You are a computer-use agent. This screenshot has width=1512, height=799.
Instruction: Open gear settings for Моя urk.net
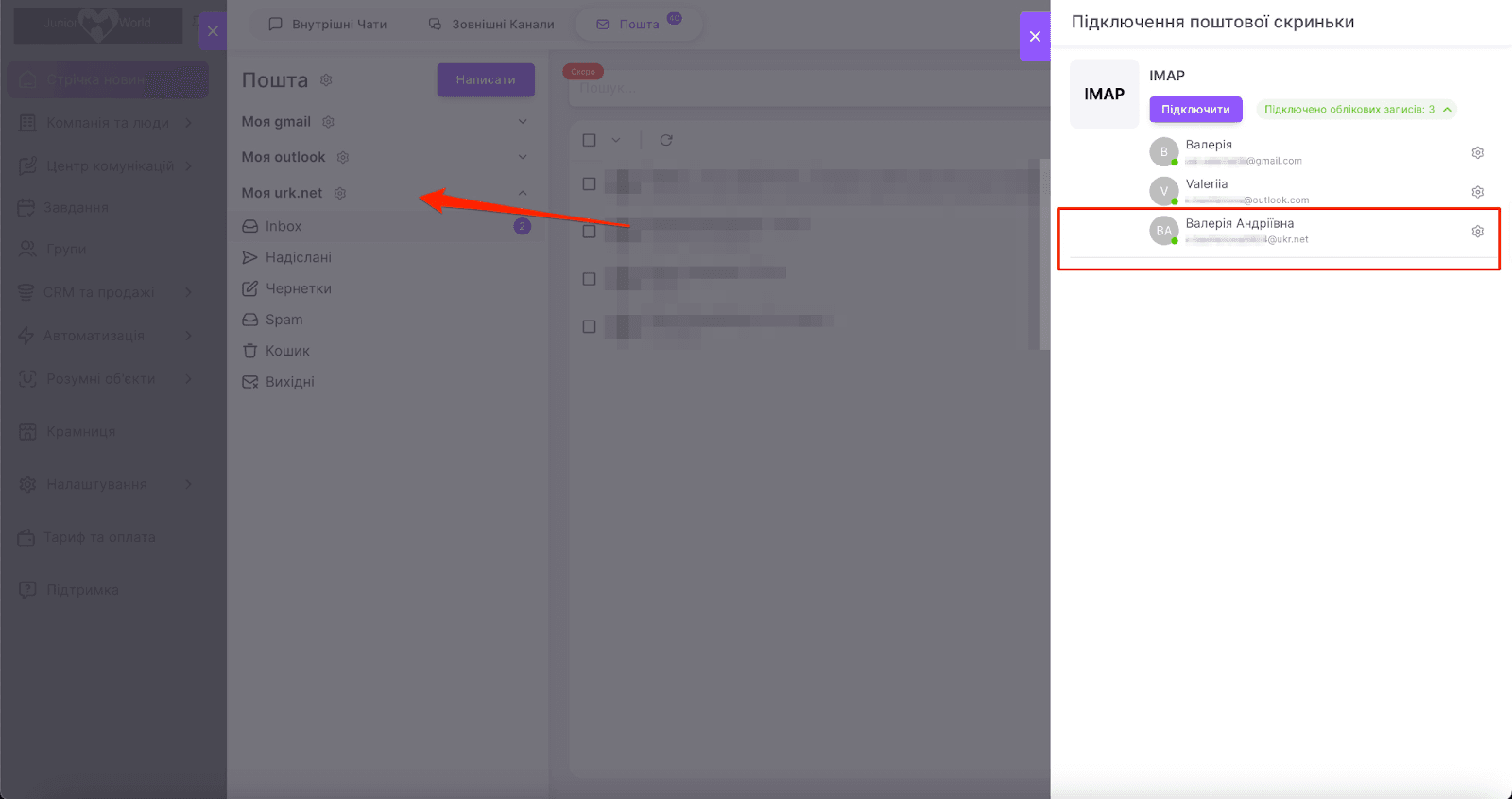340,193
